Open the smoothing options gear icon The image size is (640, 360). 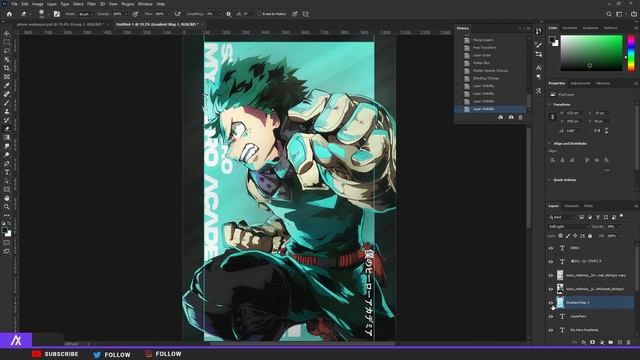[x=229, y=14]
